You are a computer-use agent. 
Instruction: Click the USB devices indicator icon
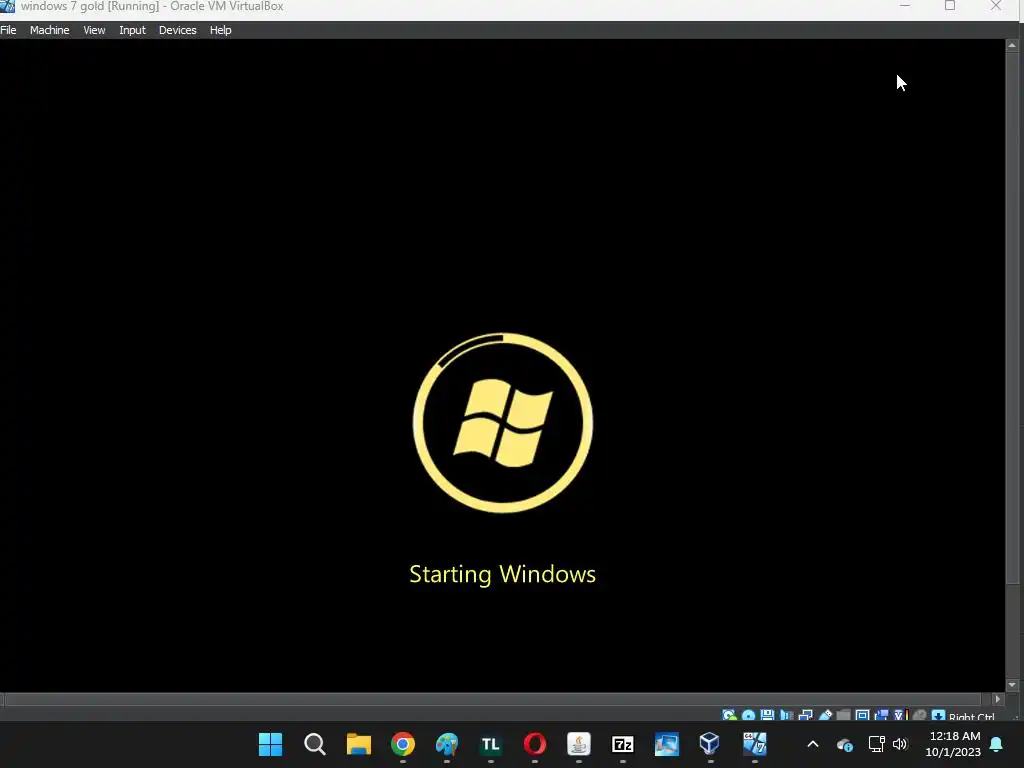point(825,716)
